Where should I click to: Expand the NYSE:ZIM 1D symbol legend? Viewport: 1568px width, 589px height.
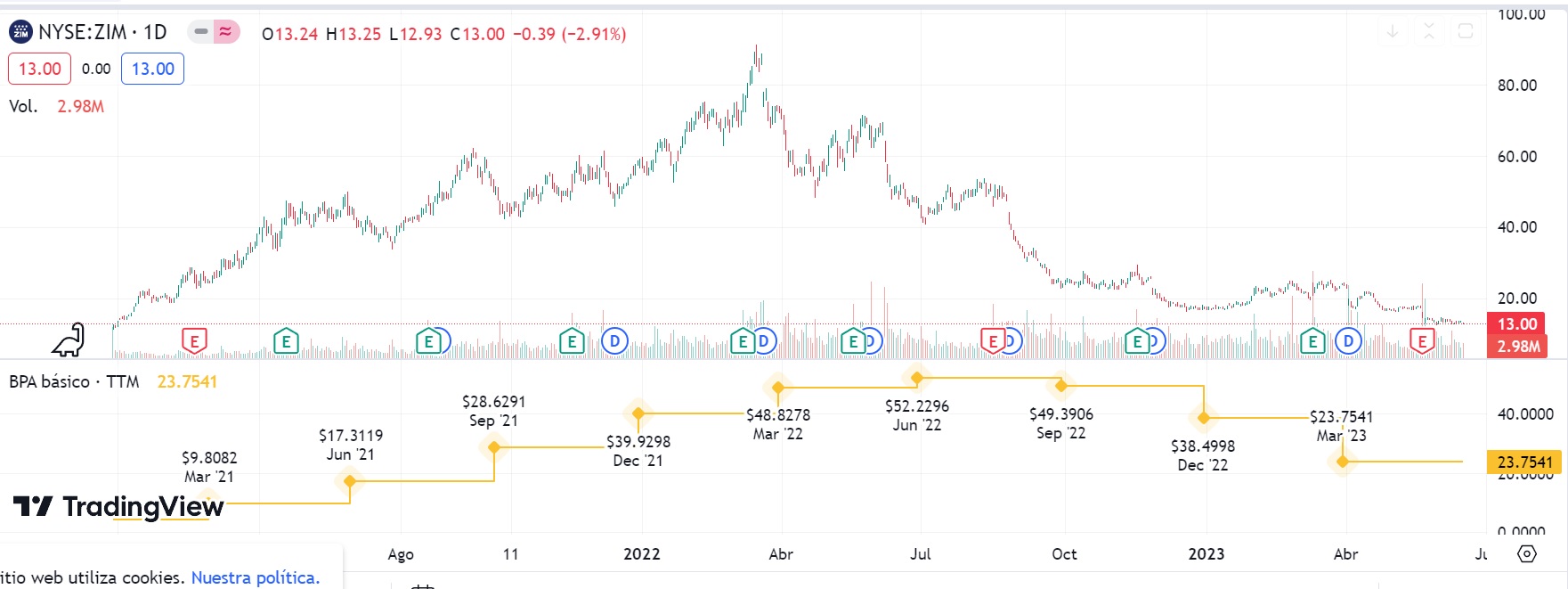[x=102, y=33]
